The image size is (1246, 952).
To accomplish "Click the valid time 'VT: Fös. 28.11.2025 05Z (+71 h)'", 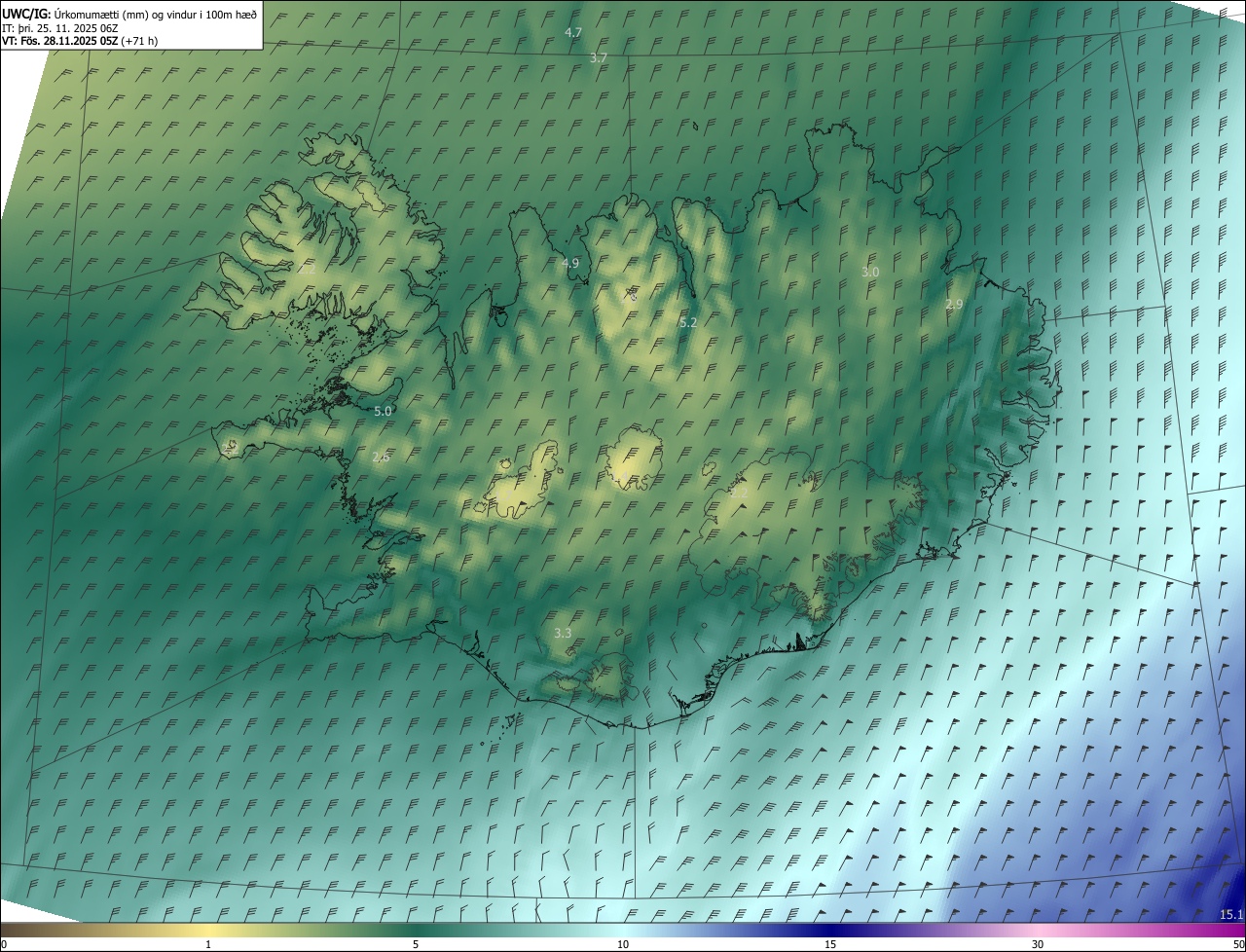I will tap(80, 41).
